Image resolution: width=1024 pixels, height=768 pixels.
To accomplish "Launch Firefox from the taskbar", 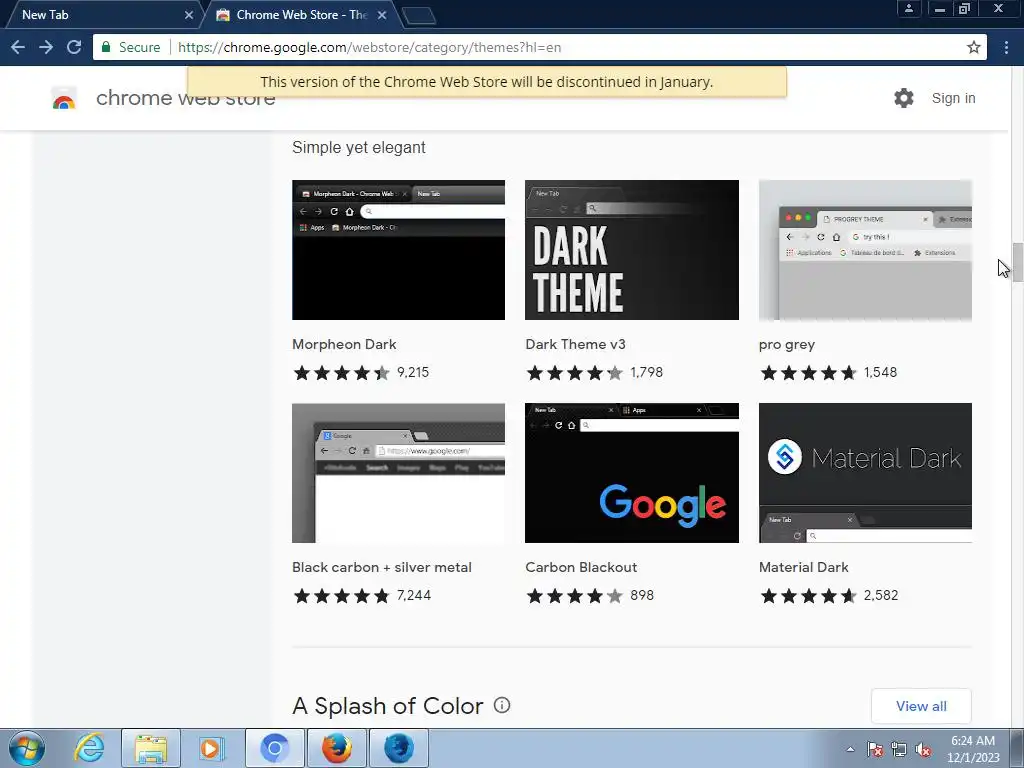I will pos(336,748).
